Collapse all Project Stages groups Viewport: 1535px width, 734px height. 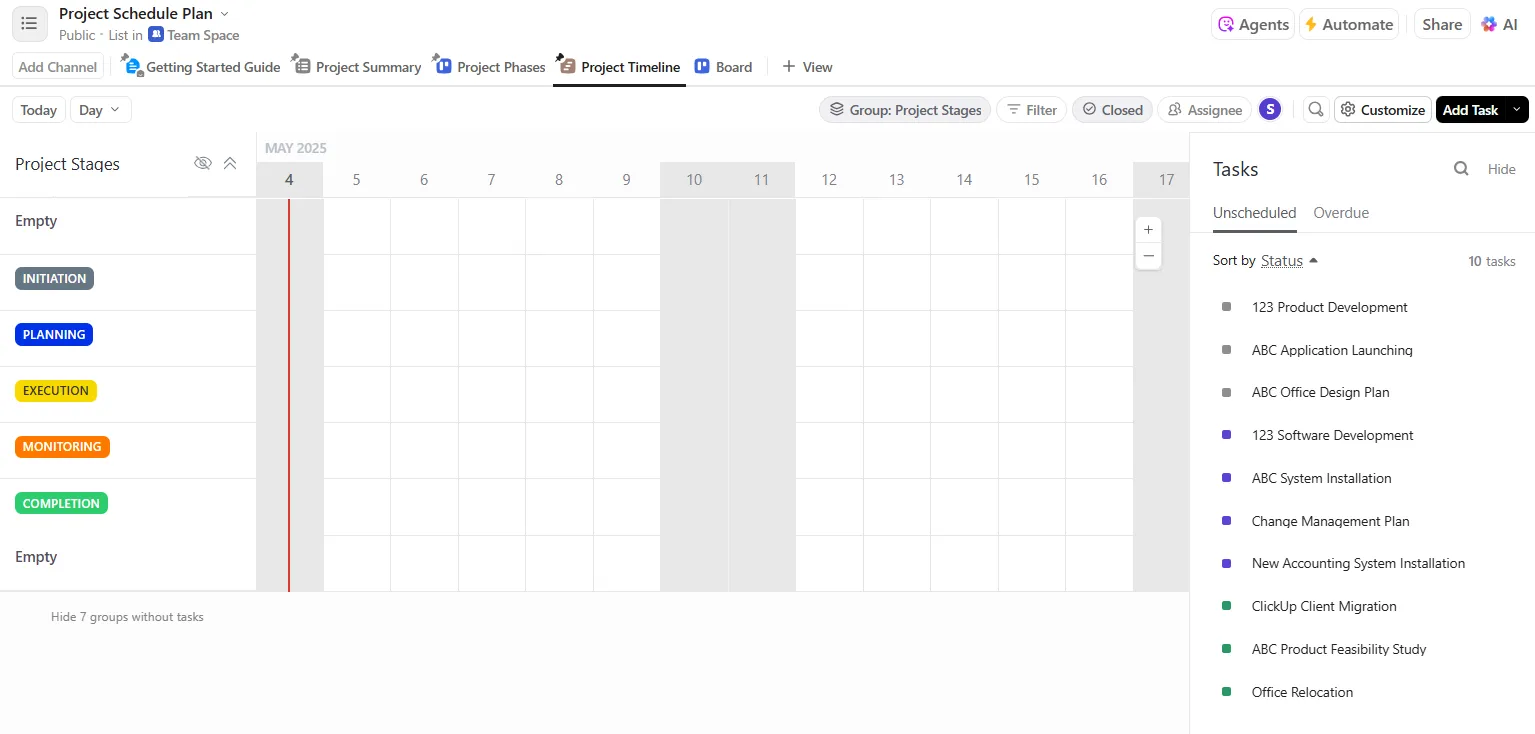[230, 163]
